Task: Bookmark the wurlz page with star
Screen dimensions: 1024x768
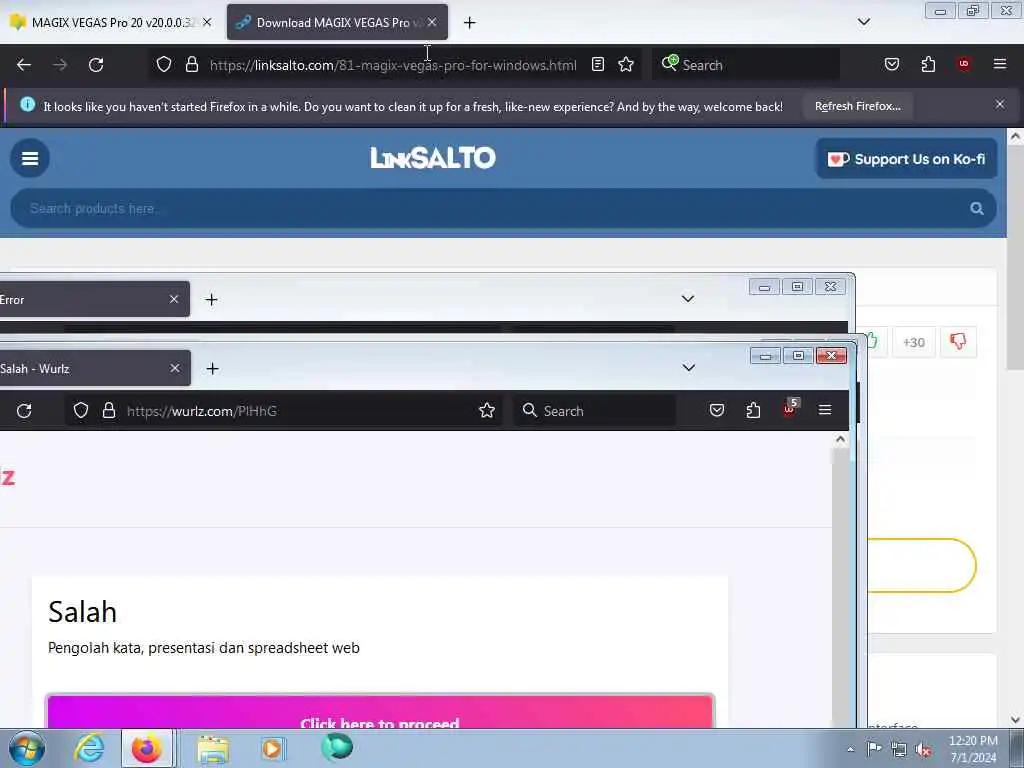Action: [x=487, y=410]
